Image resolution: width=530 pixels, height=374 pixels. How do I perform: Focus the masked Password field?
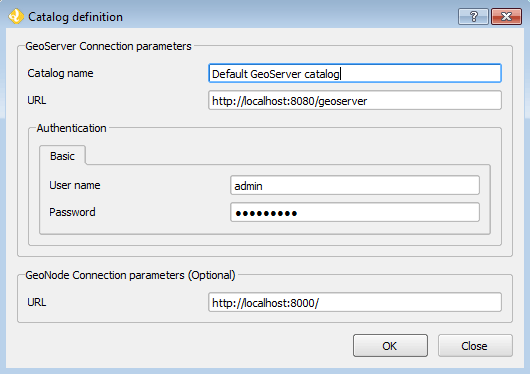[x=355, y=212]
